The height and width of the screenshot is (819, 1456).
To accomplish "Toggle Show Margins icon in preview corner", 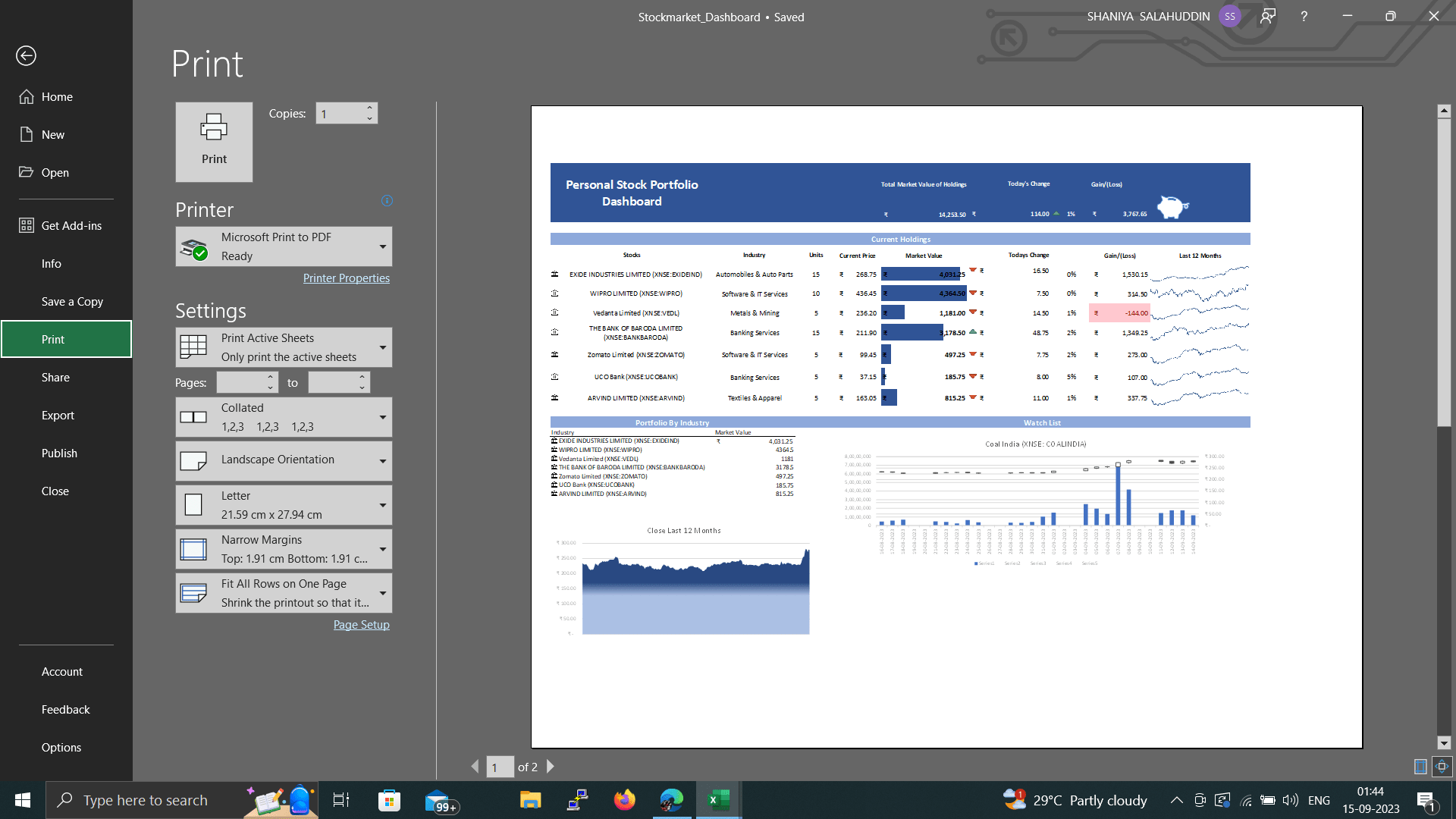I will pos(1420,767).
